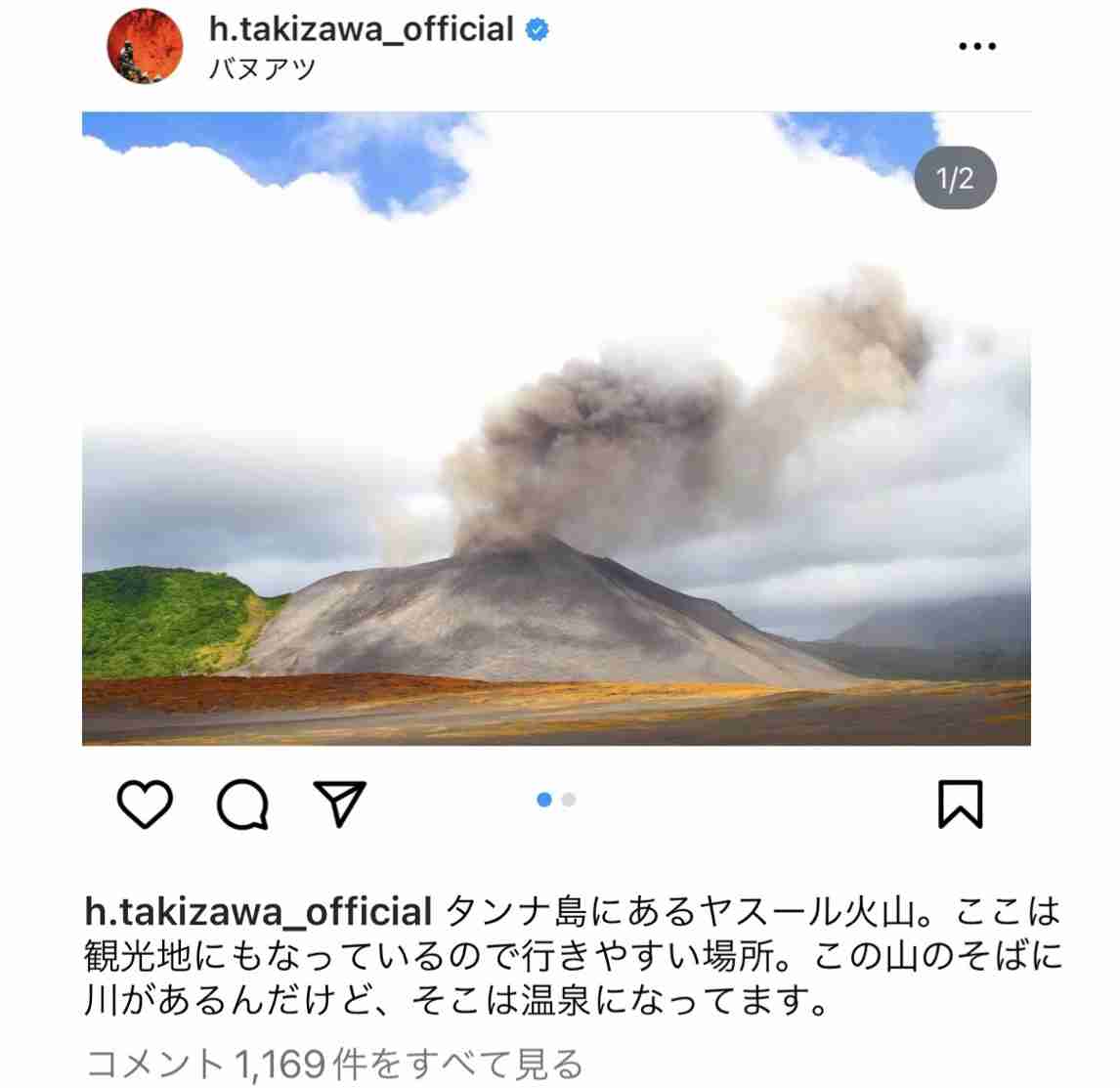Image resolution: width=1120 pixels, height=1088 pixels.
Task: Tap h.takizawa_official username in the caption
Action: pyautogui.click(x=258, y=911)
